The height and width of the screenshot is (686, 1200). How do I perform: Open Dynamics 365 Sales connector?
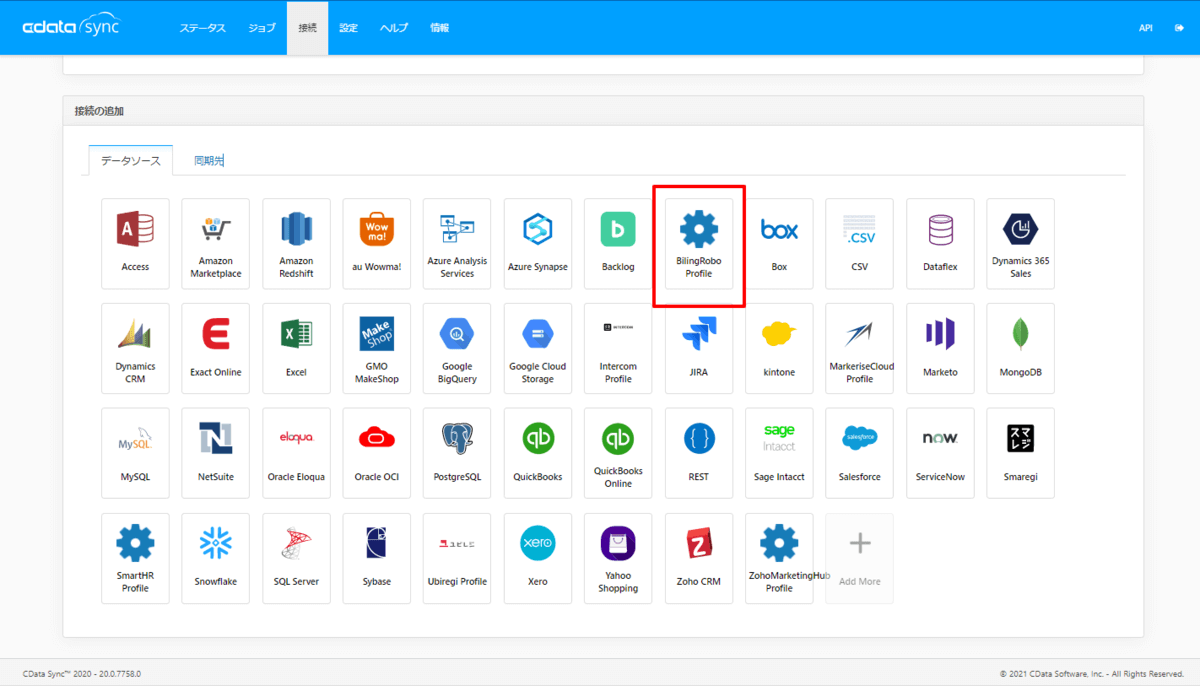pos(1021,243)
